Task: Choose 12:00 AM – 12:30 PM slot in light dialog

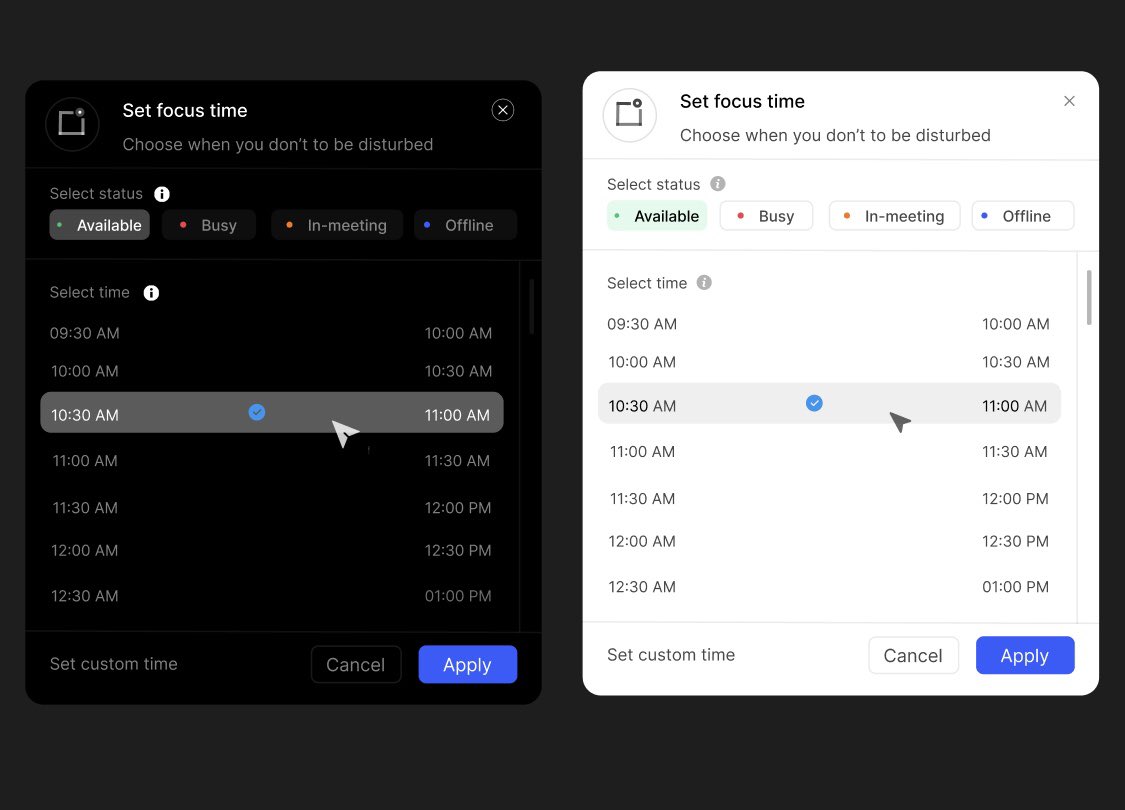Action: [x=829, y=541]
